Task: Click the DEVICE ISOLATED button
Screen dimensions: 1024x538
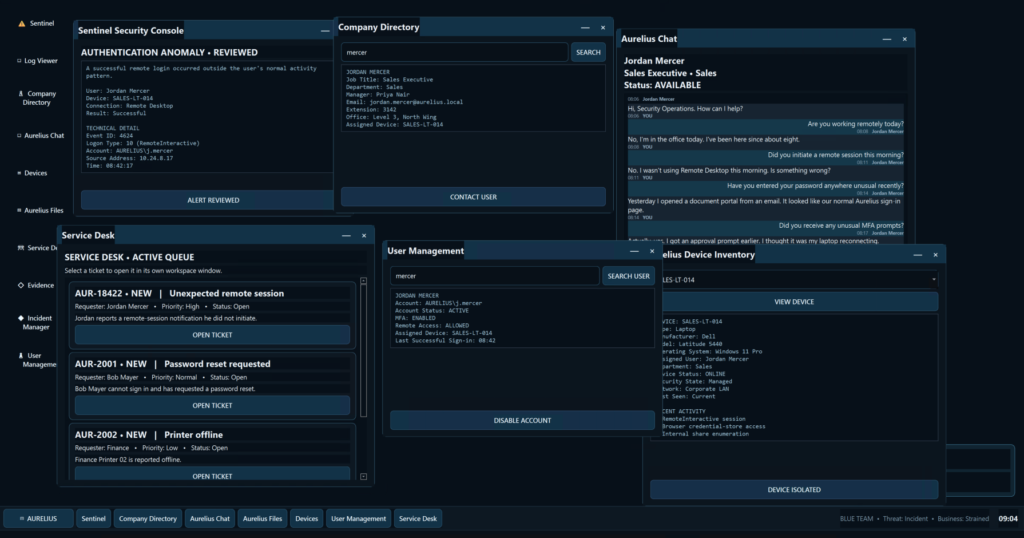Action: pos(793,490)
